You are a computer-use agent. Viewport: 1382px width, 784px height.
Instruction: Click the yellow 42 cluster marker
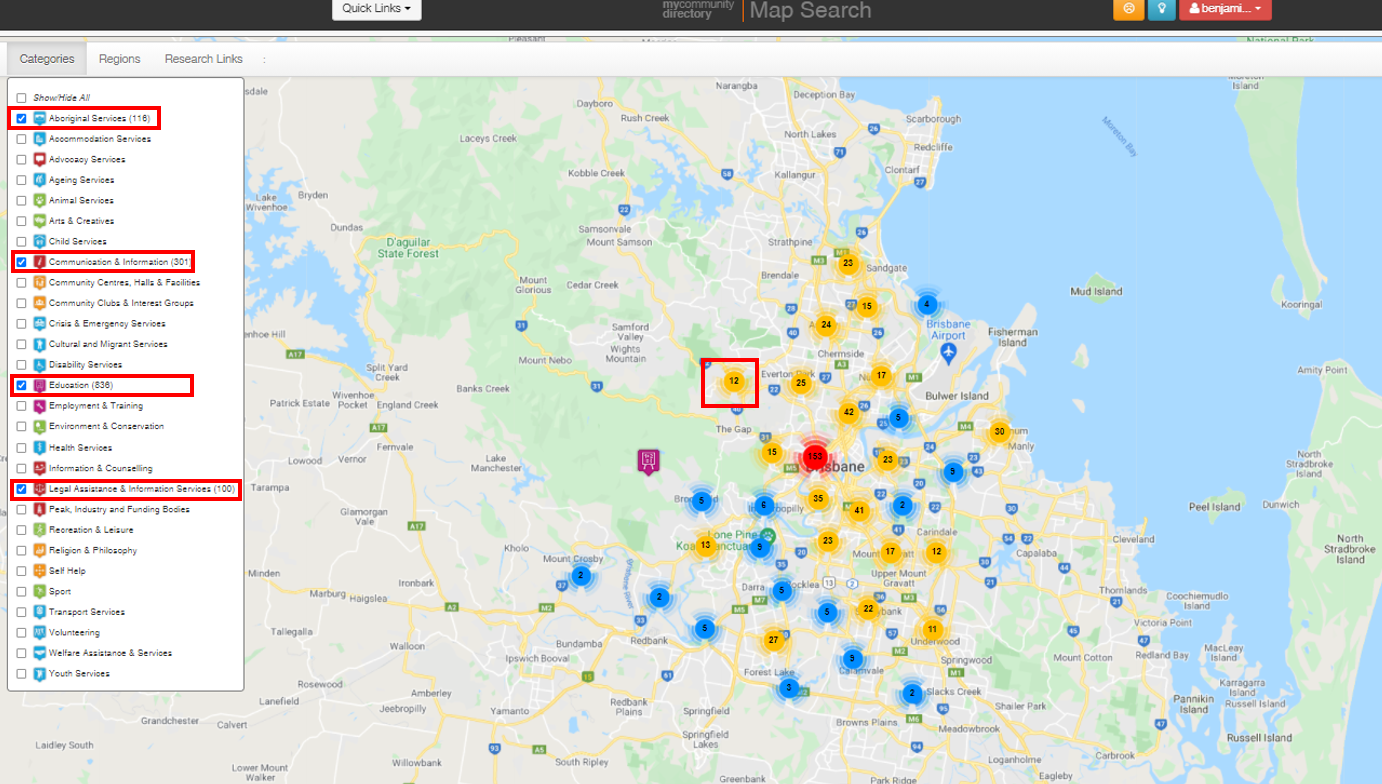pyautogui.click(x=848, y=412)
